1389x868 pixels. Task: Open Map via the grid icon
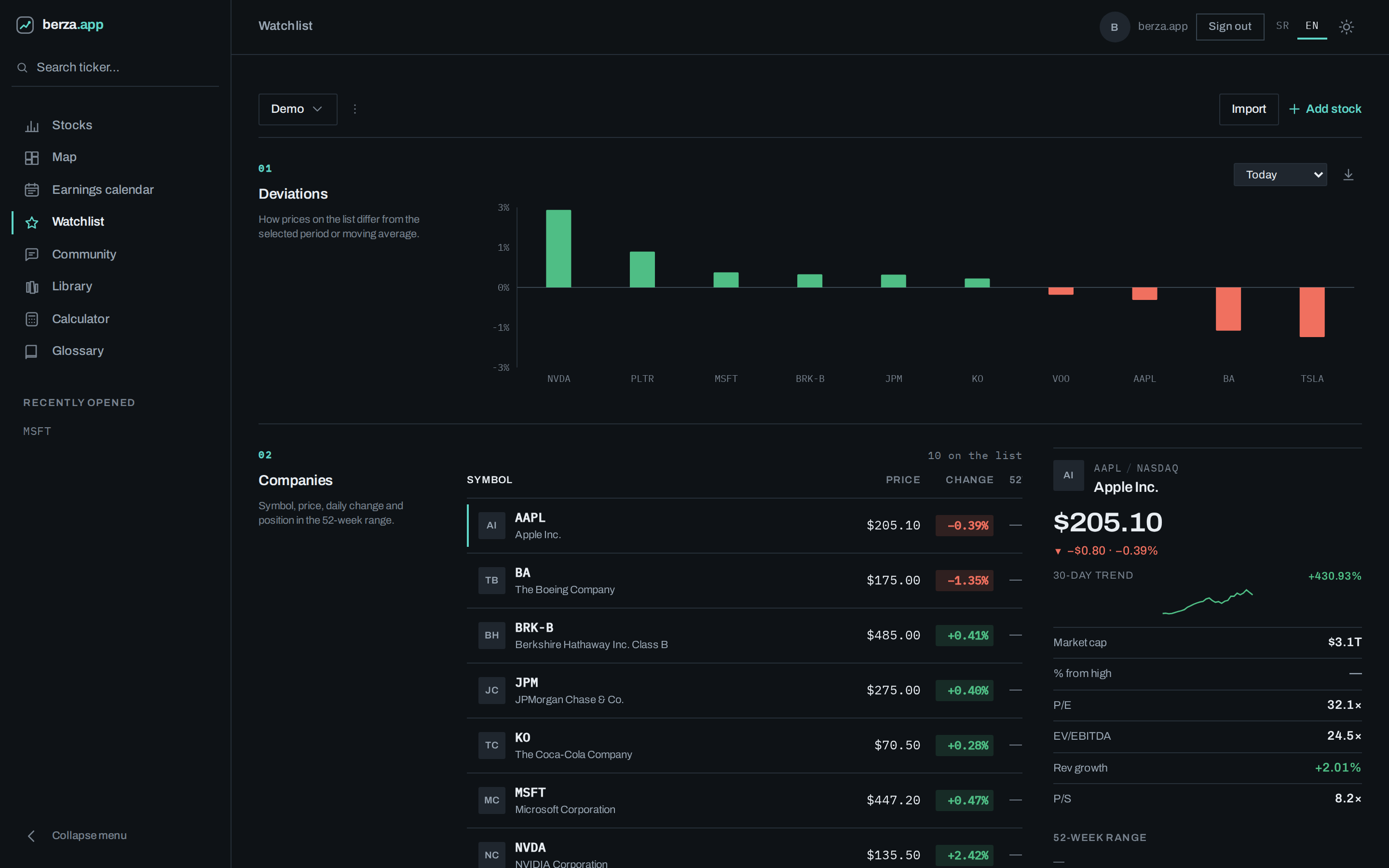(x=31, y=158)
